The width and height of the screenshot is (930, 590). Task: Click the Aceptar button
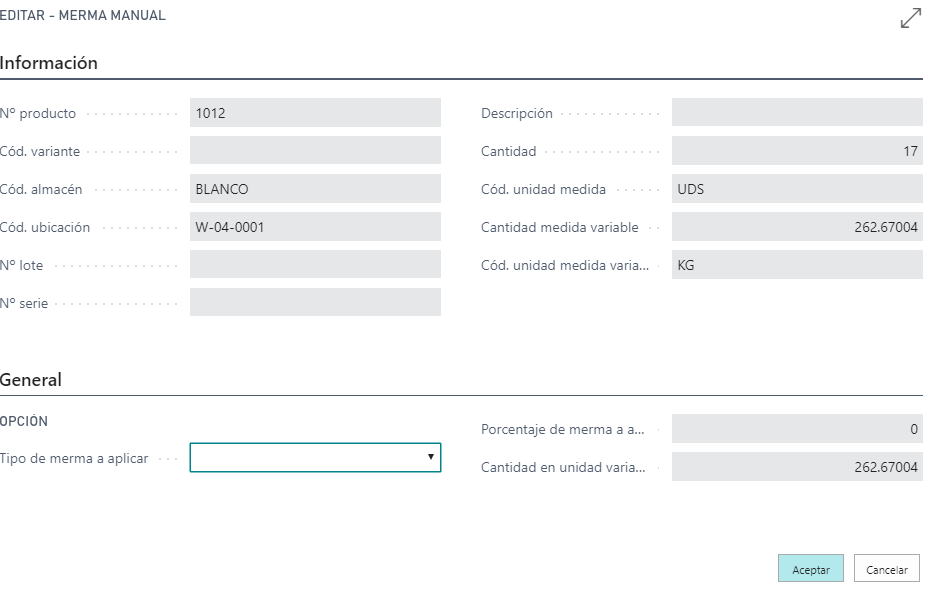[x=810, y=569]
